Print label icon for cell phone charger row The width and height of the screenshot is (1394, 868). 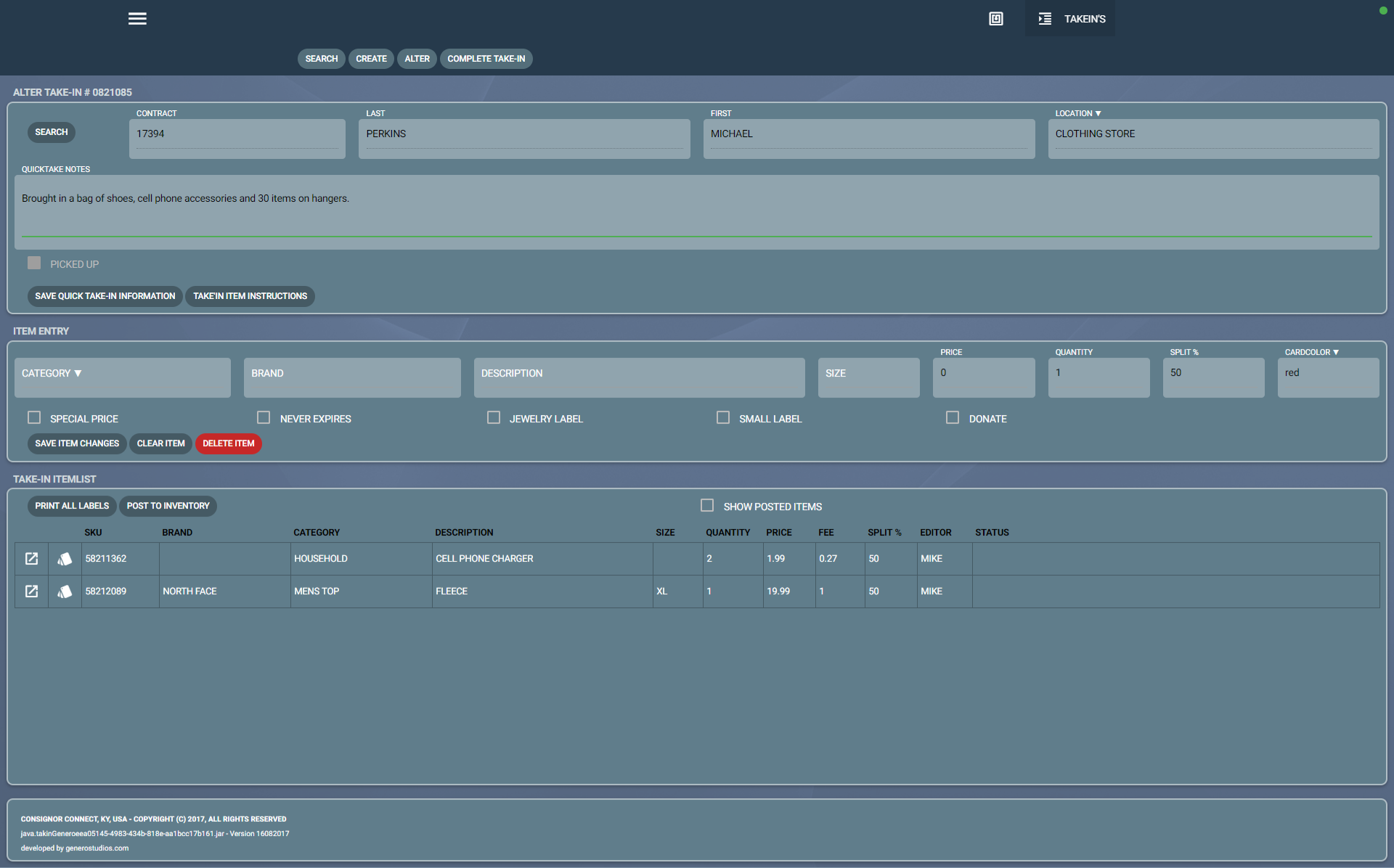[65, 558]
